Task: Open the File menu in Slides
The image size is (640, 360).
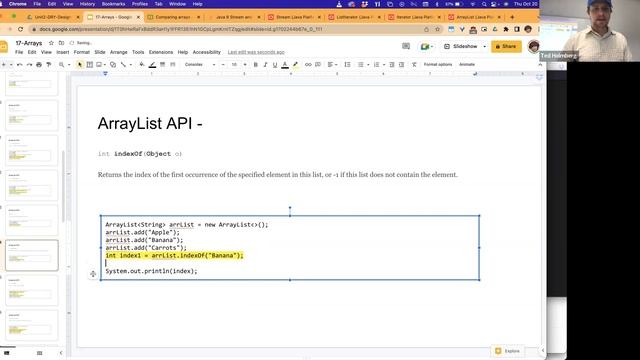Action: (19, 52)
